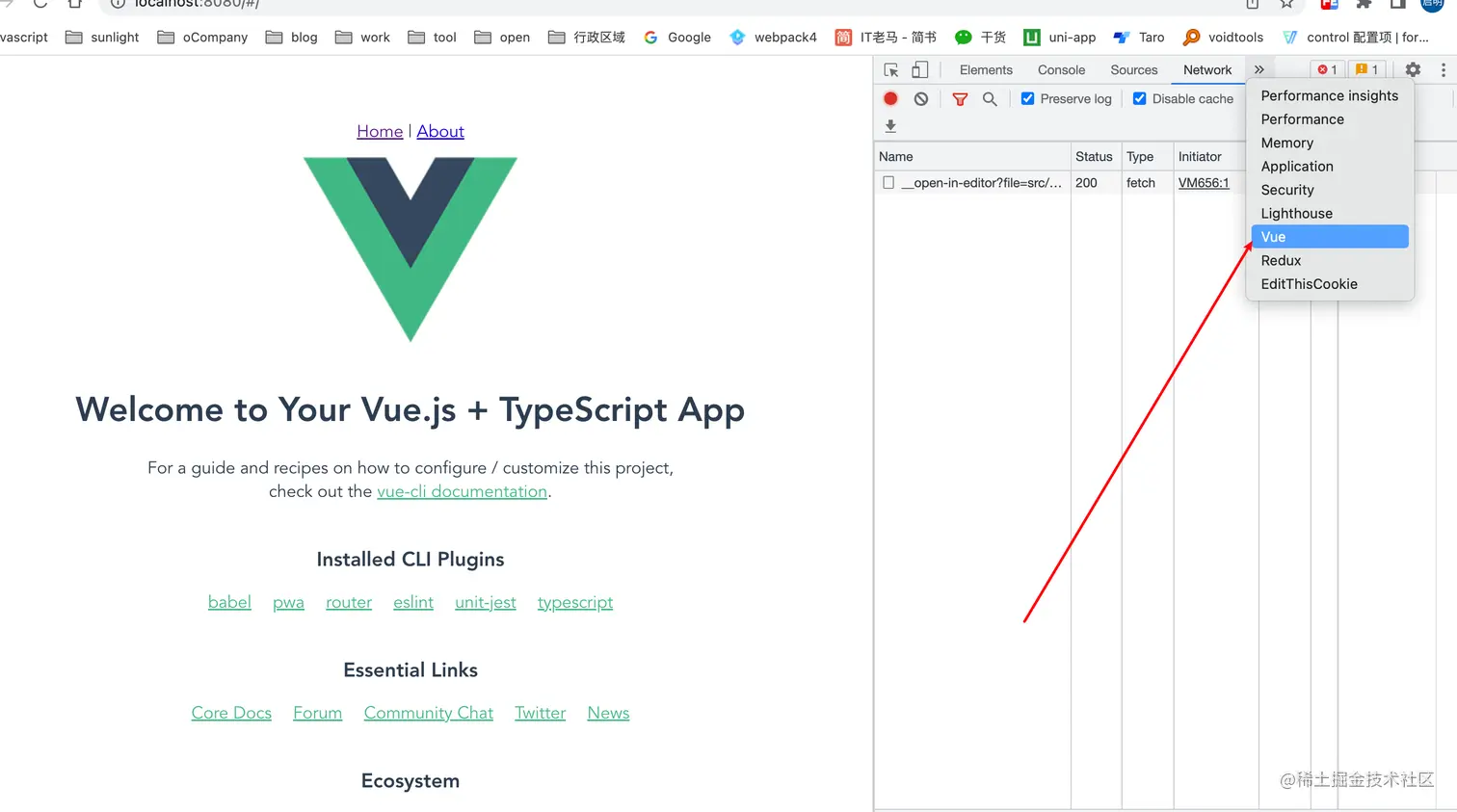Clear the network log
This screenshot has width=1457, height=812.
(x=921, y=98)
